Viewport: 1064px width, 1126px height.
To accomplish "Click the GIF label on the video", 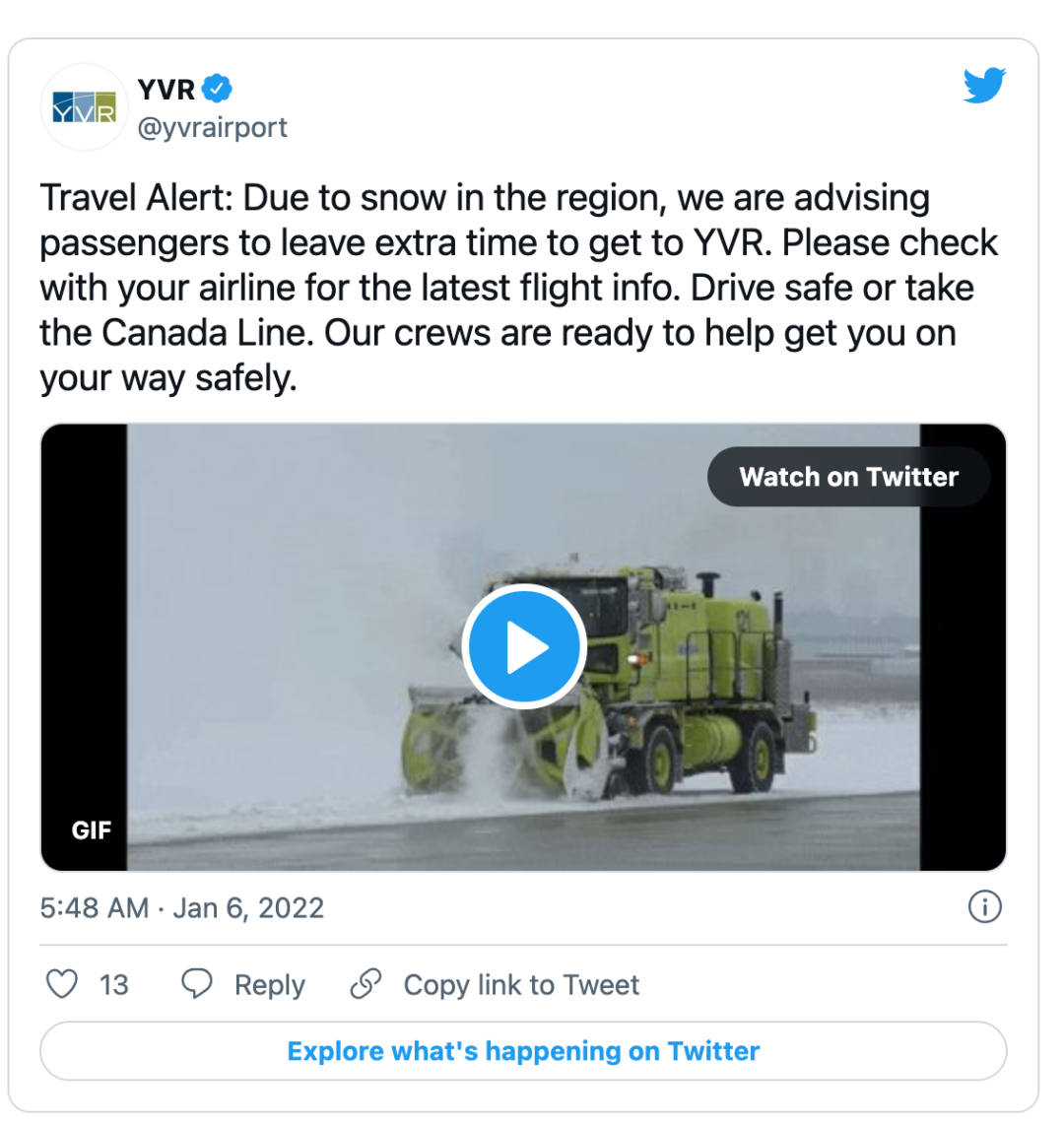I will 92,830.
